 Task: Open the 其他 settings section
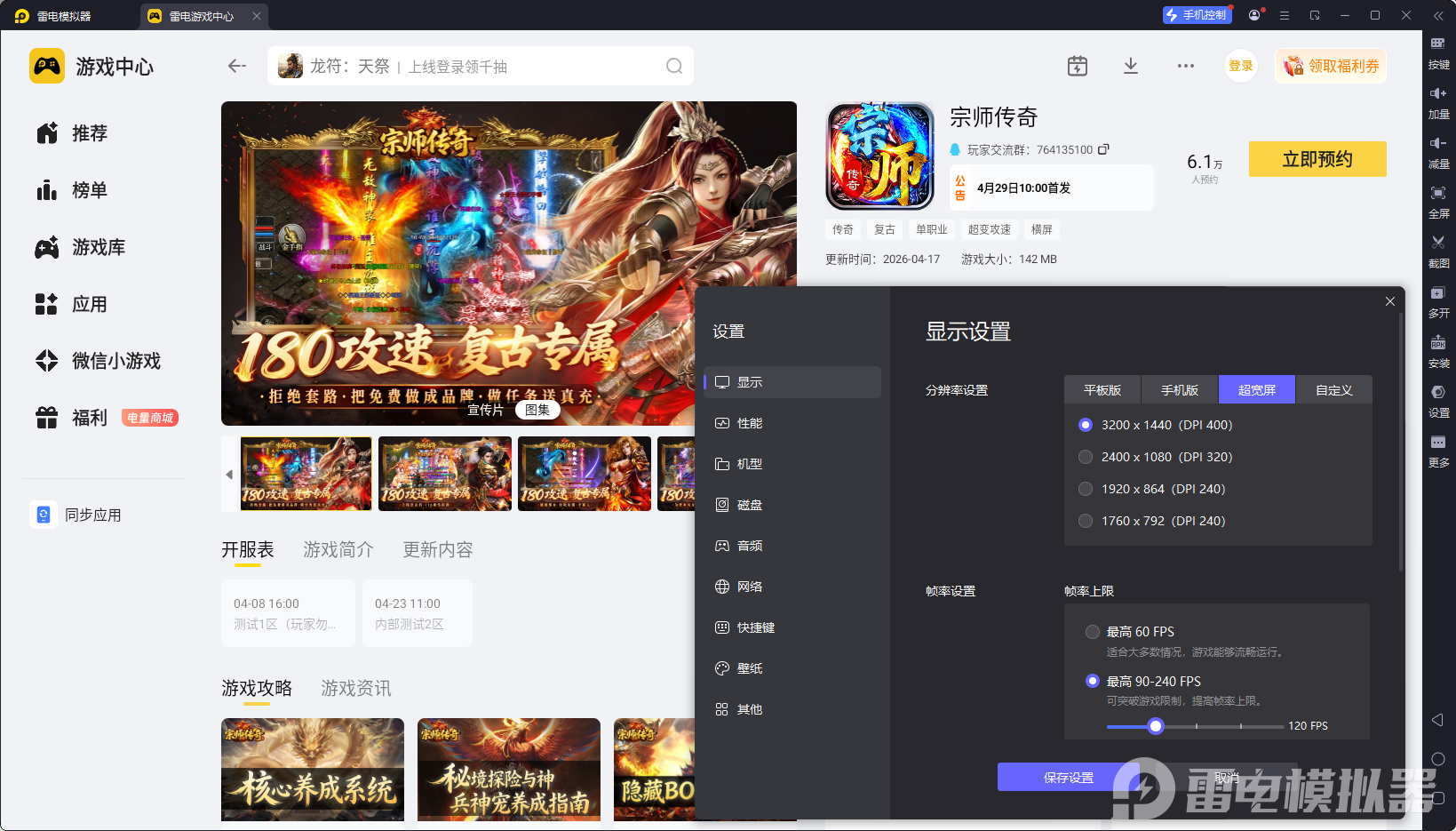click(x=792, y=709)
